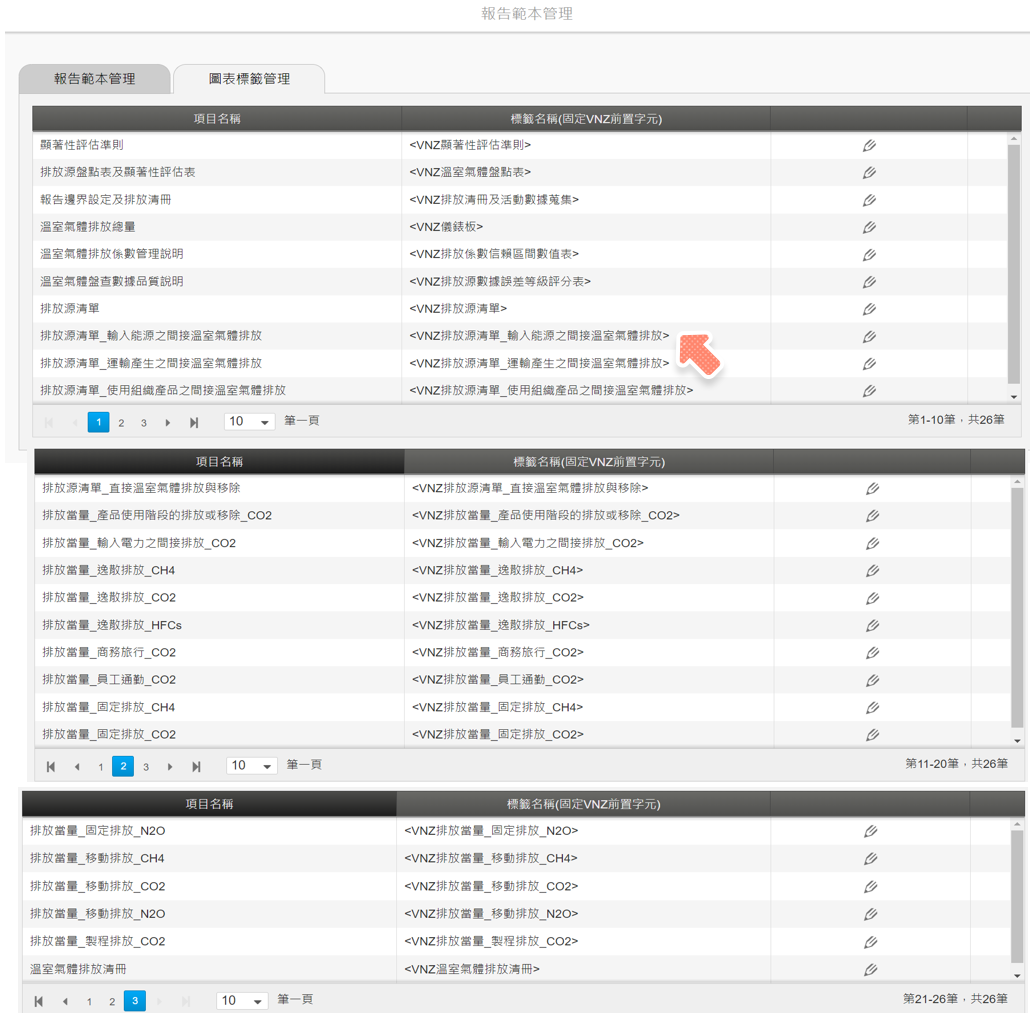This screenshot has width=1030, height=1017.
Task: Select page 3 in 第11-20筆 pager
Action: tap(146, 767)
